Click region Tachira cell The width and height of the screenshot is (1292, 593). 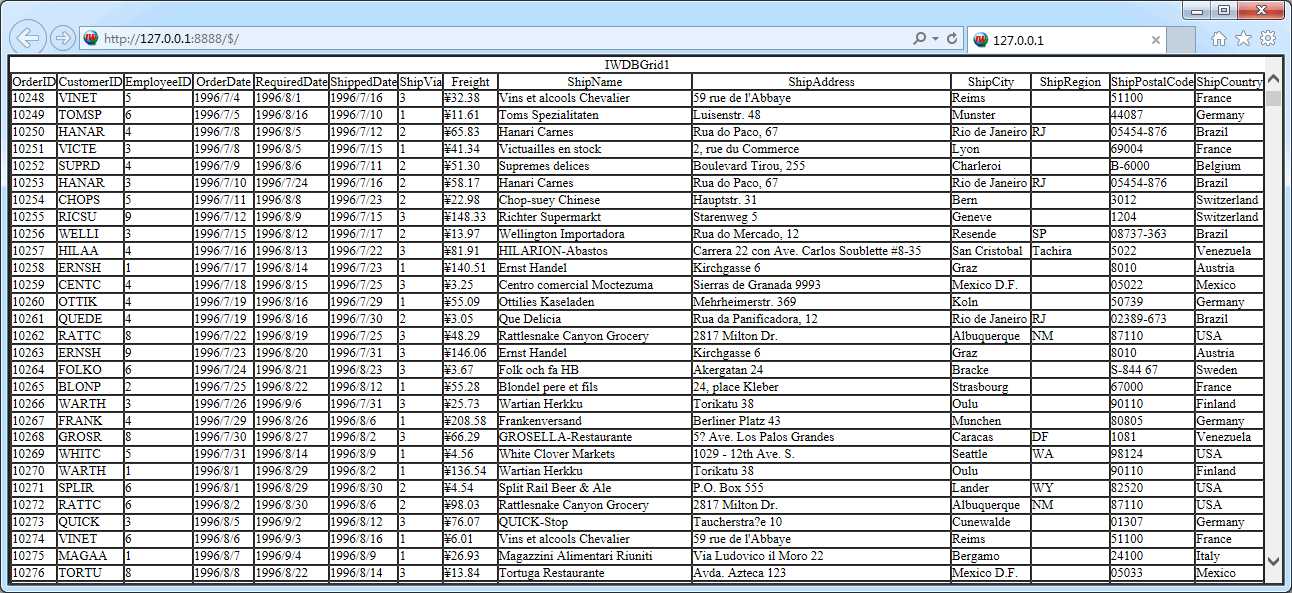[x=1070, y=251]
